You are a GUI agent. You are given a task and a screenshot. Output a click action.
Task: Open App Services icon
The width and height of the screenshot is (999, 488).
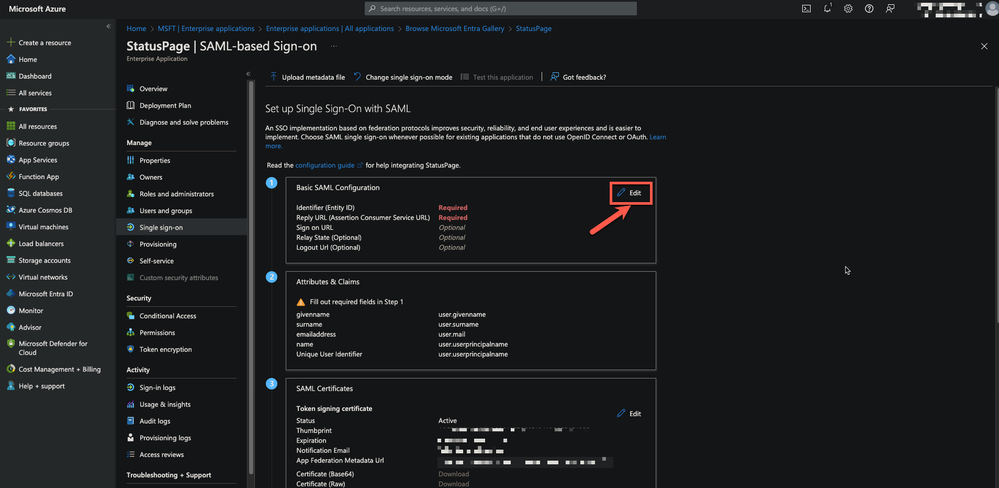pos(10,160)
